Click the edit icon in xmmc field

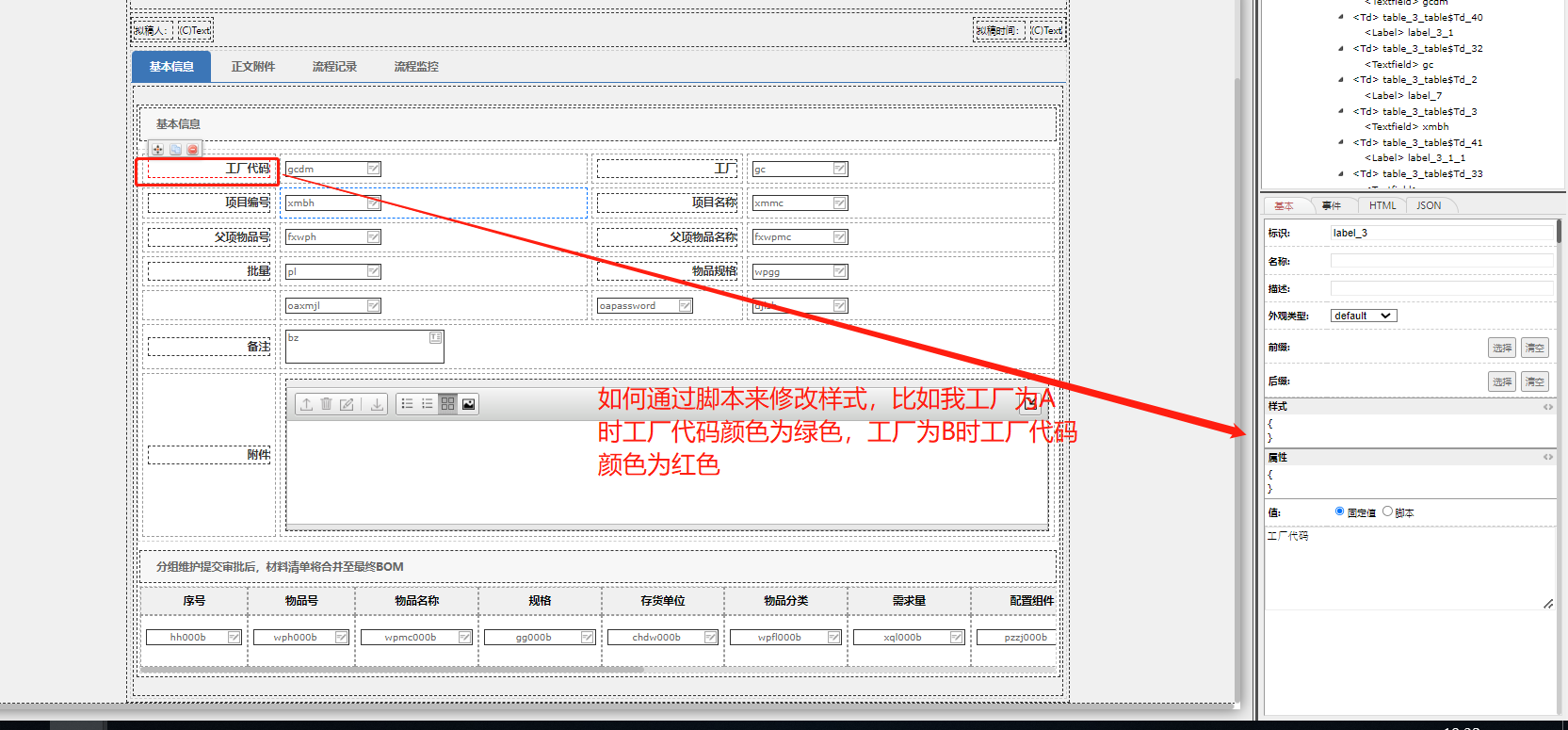coord(840,203)
